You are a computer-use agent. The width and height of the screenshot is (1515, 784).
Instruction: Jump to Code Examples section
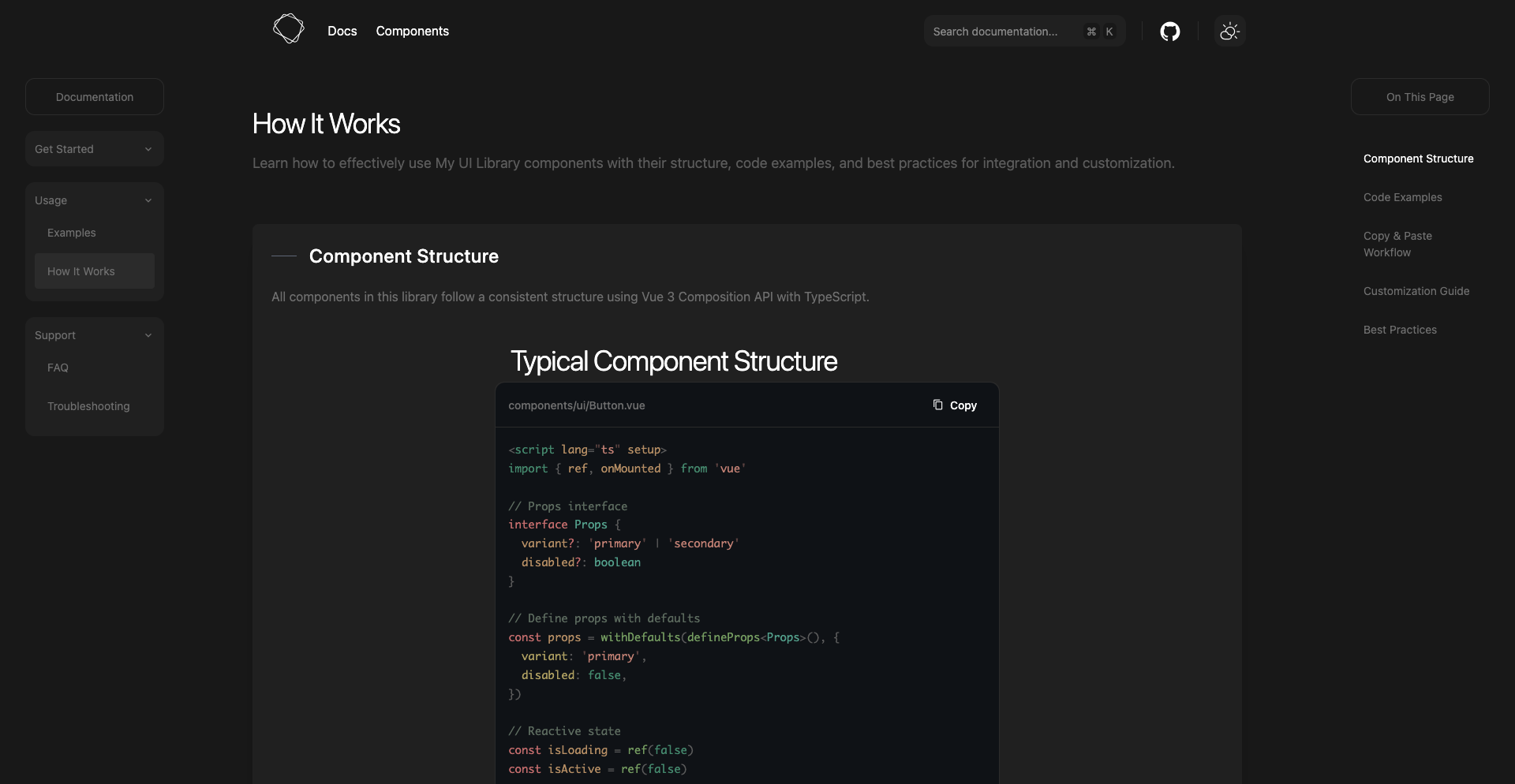point(1402,197)
